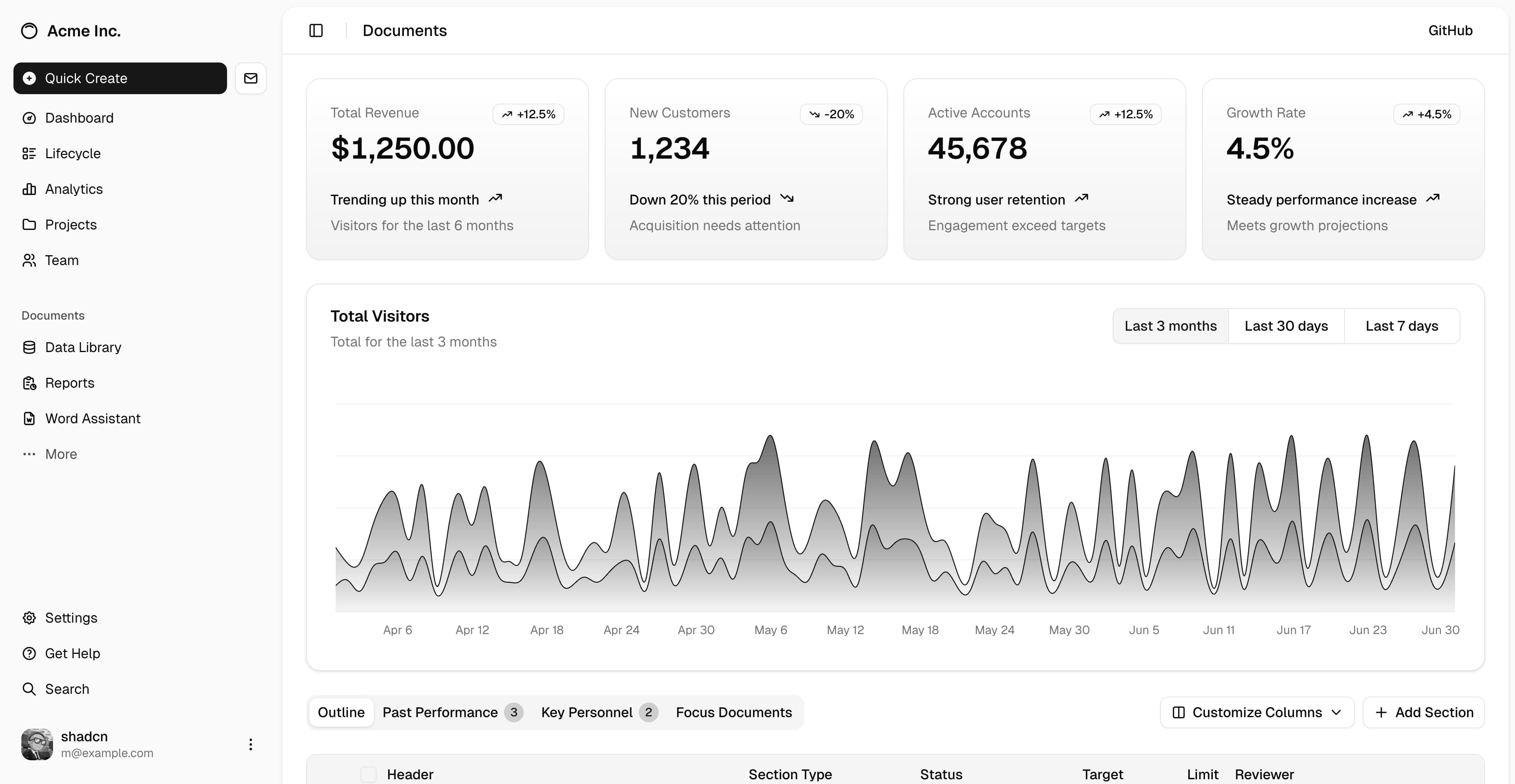
Task: Open the Data Library icon
Action: [x=29, y=347]
